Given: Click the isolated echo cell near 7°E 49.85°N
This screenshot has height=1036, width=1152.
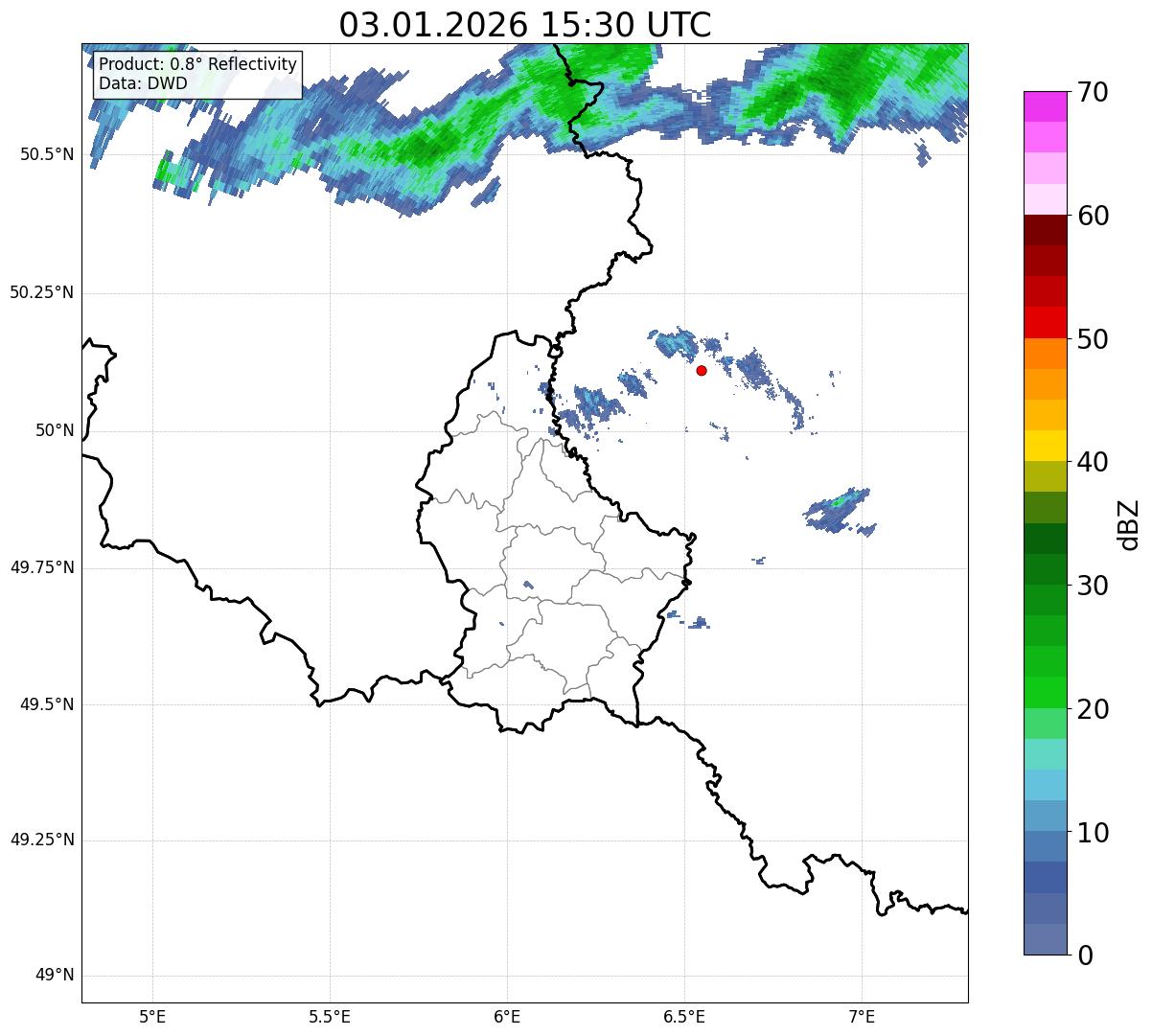Looking at the screenshot, I should pyautogui.click(x=840, y=511).
